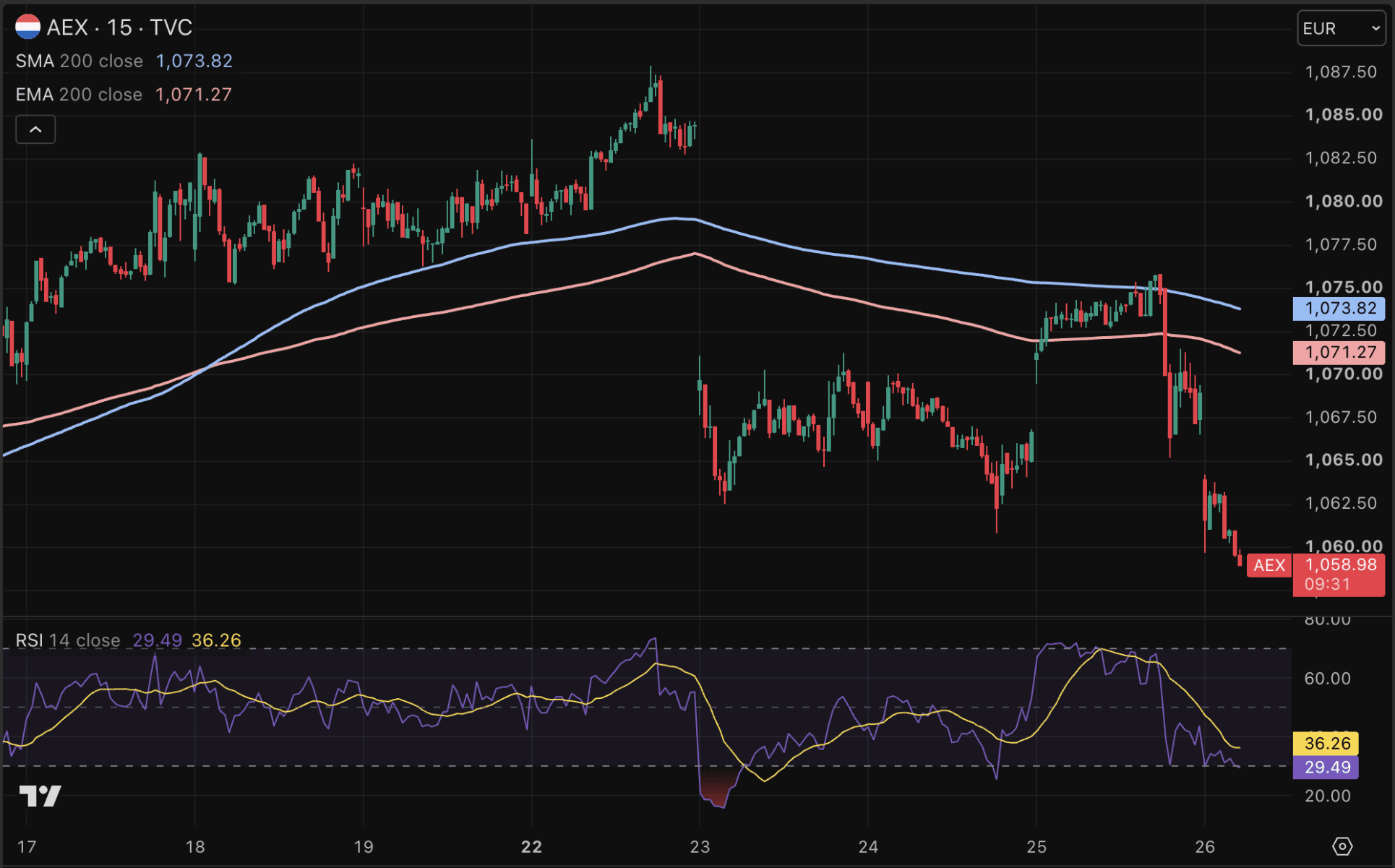1395x868 pixels.
Task: Click the 1,077.50 price axis label
Action: tap(1341, 244)
